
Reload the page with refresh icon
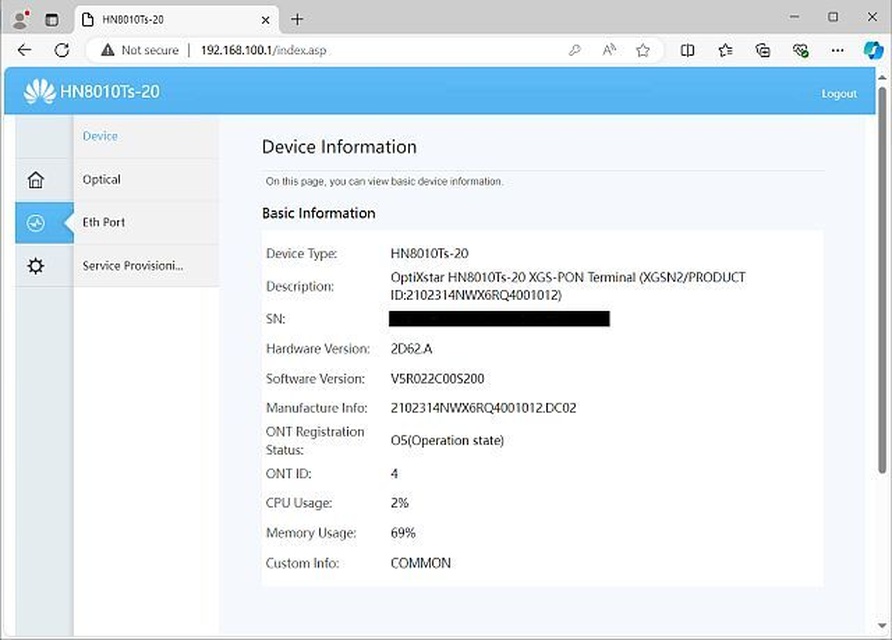point(62,50)
